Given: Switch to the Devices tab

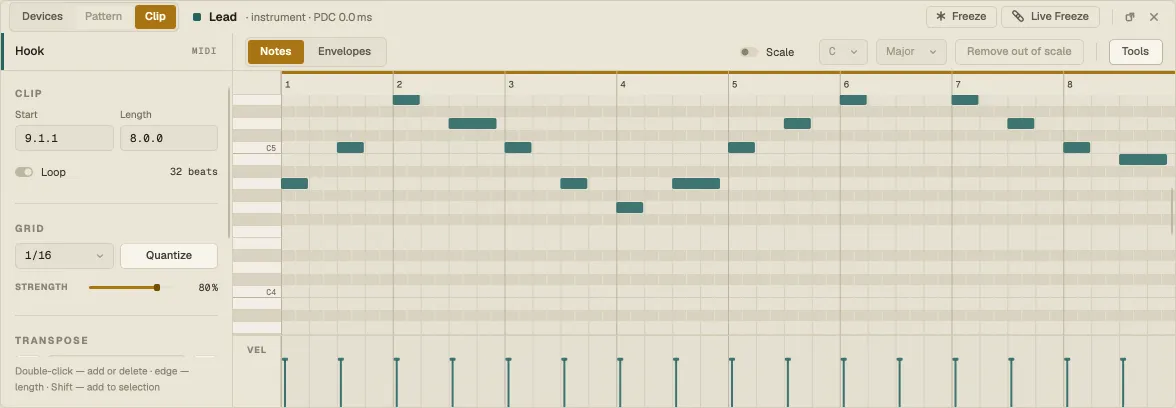Looking at the screenshot, I should click(x=42, y=16).
